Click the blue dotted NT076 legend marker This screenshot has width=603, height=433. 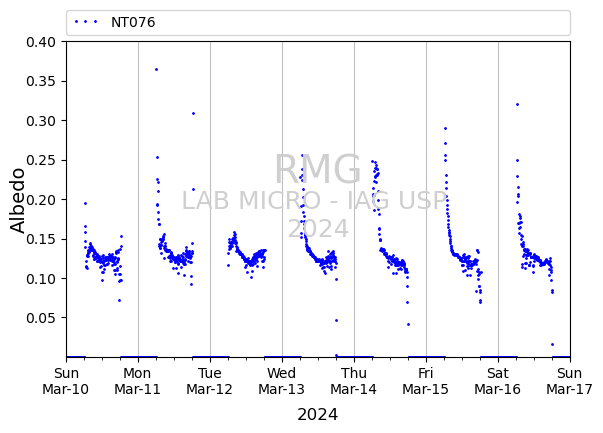click(86, 22)
